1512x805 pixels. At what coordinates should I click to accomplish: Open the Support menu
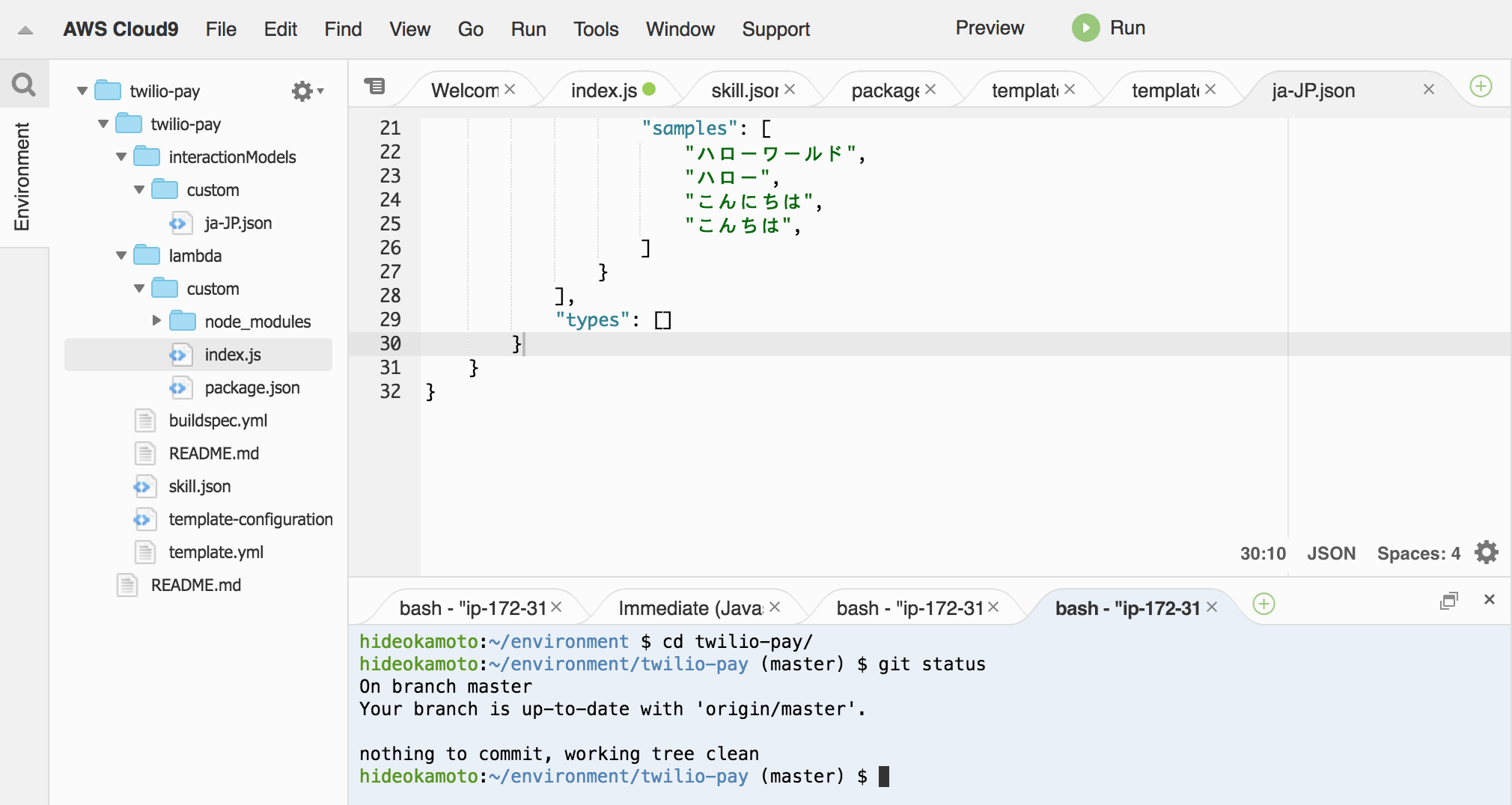[x=775, y=29]
